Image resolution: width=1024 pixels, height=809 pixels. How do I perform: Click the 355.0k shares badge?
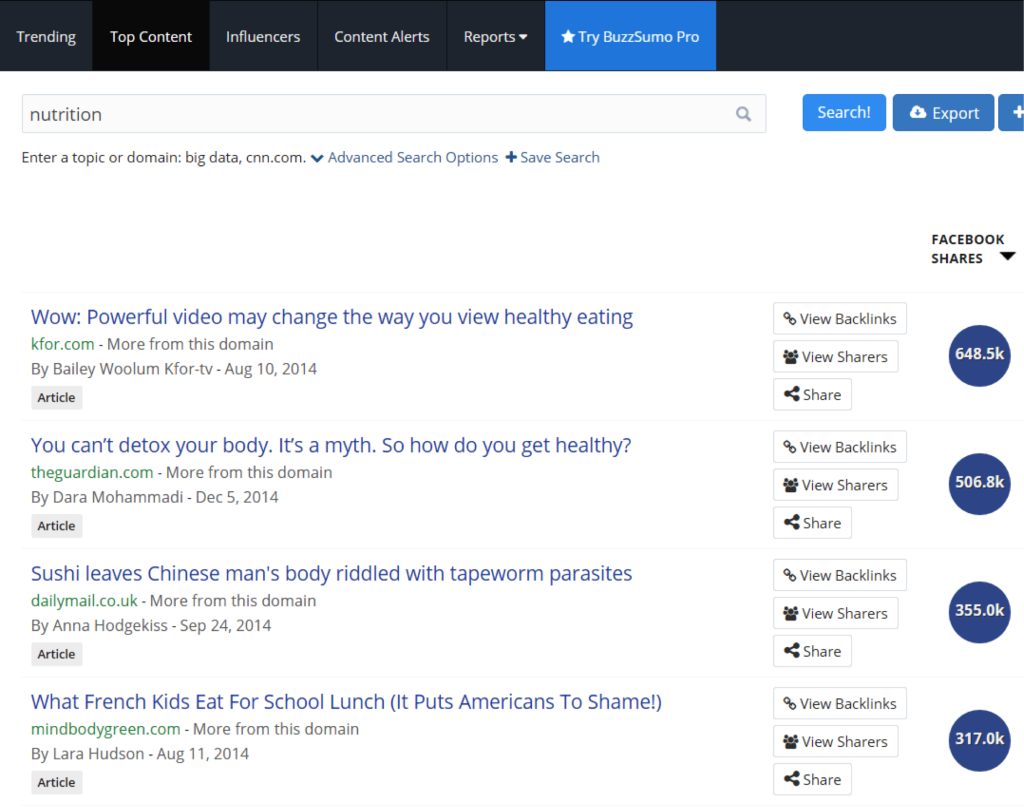click(980, 612)
